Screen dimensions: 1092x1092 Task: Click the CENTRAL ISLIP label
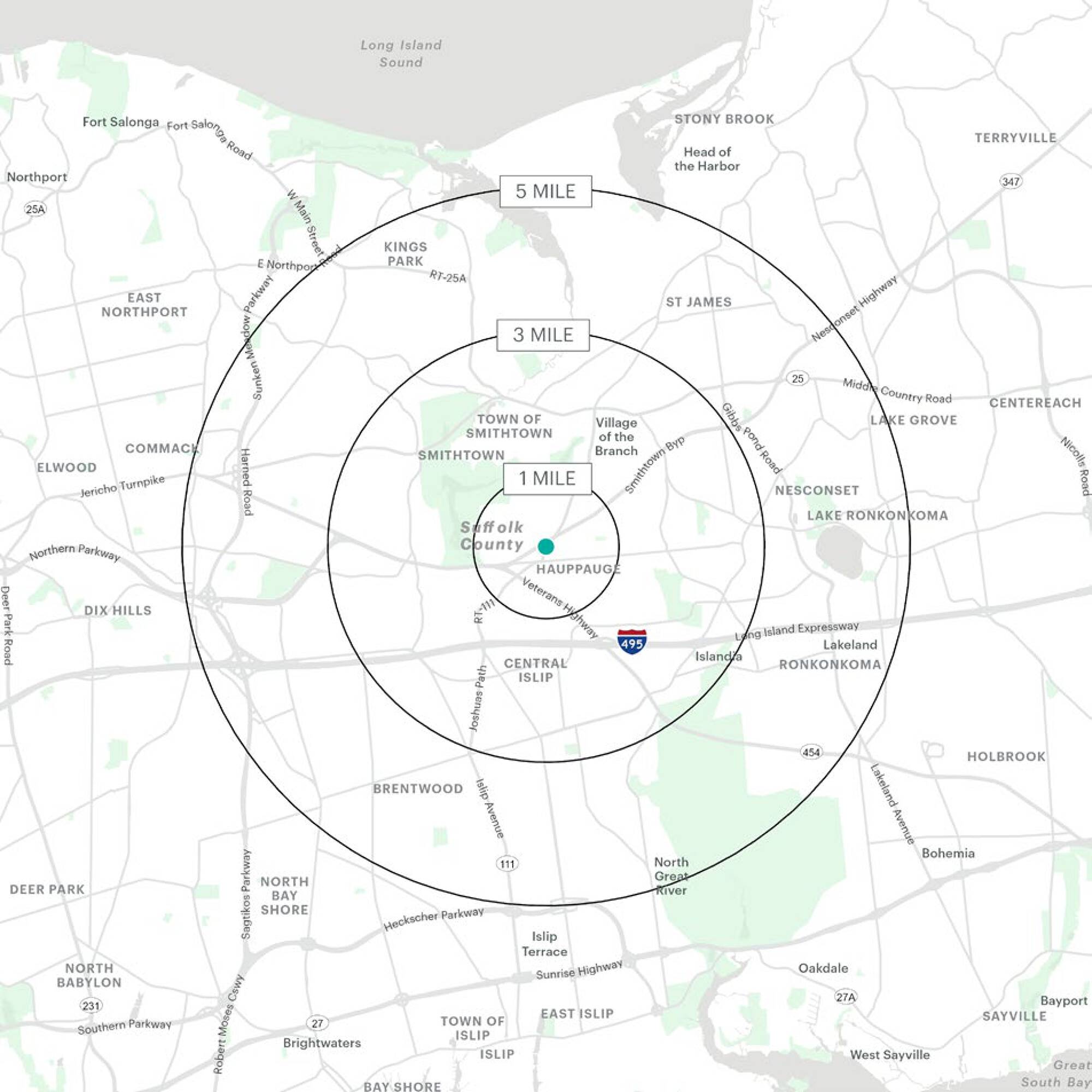[535, 670]
